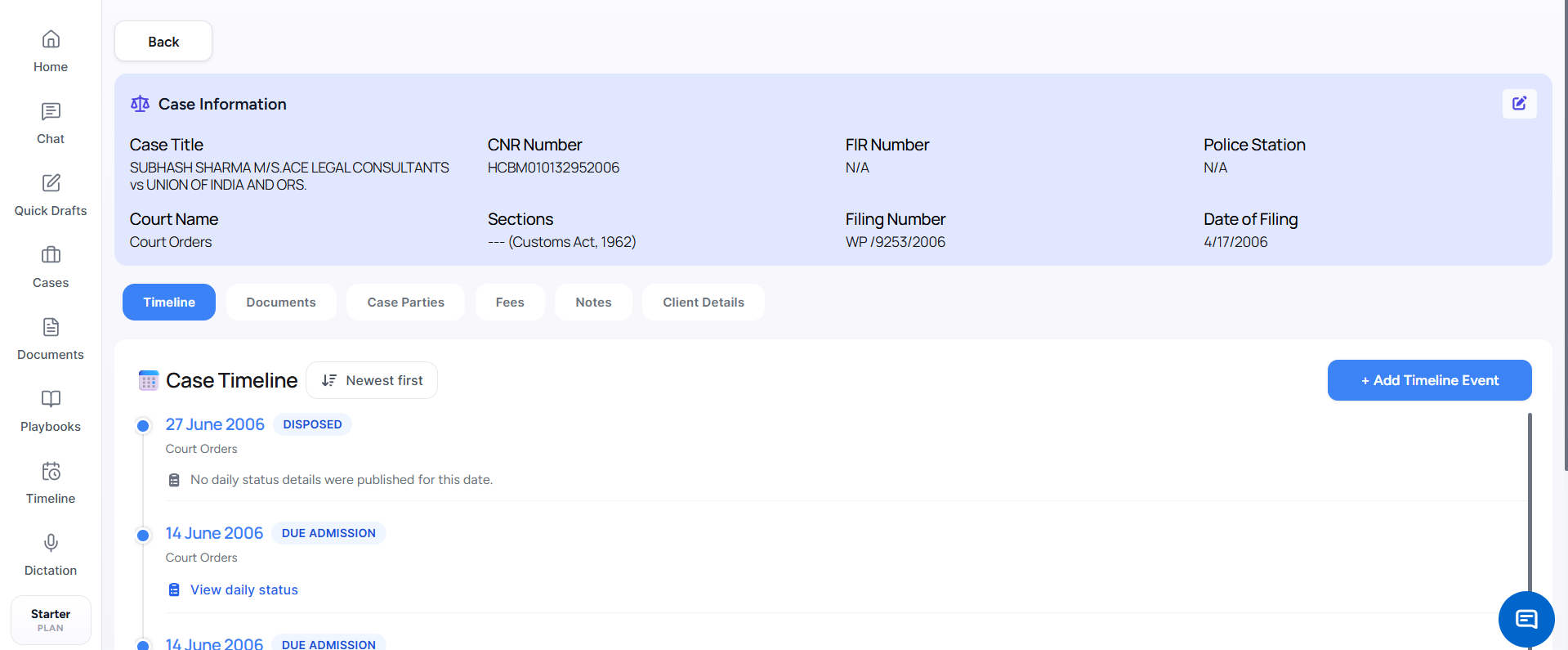Switch to the Case Parties tab
The image size is (1568, 650).
[405, 302]
